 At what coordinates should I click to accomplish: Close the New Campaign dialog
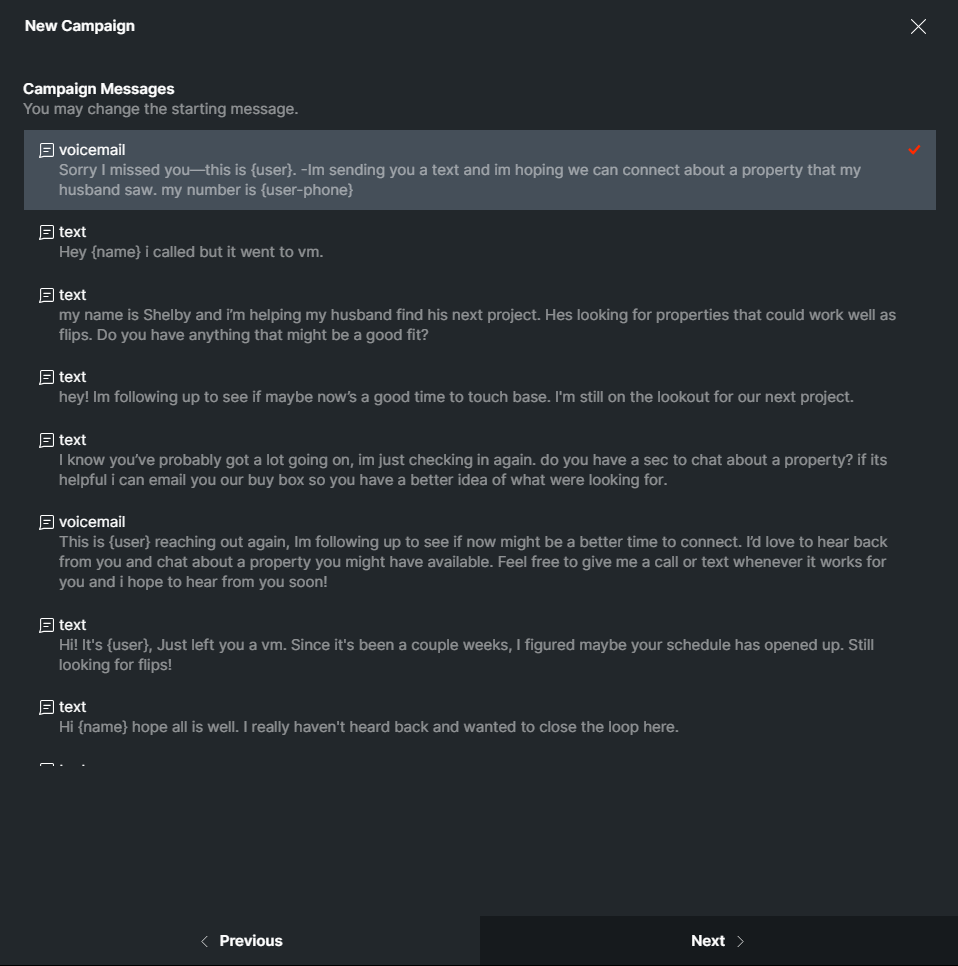tap(918, 27)
